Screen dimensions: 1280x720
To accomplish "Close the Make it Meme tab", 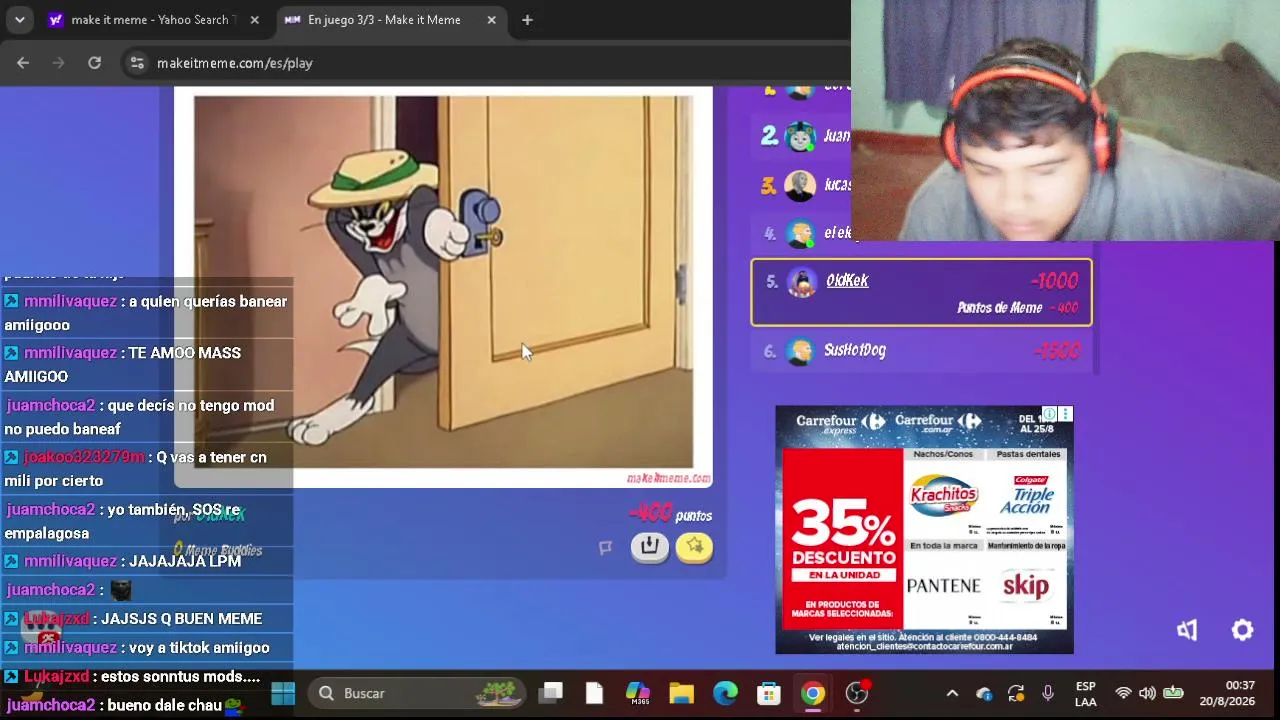I will (x=491, y=20).
